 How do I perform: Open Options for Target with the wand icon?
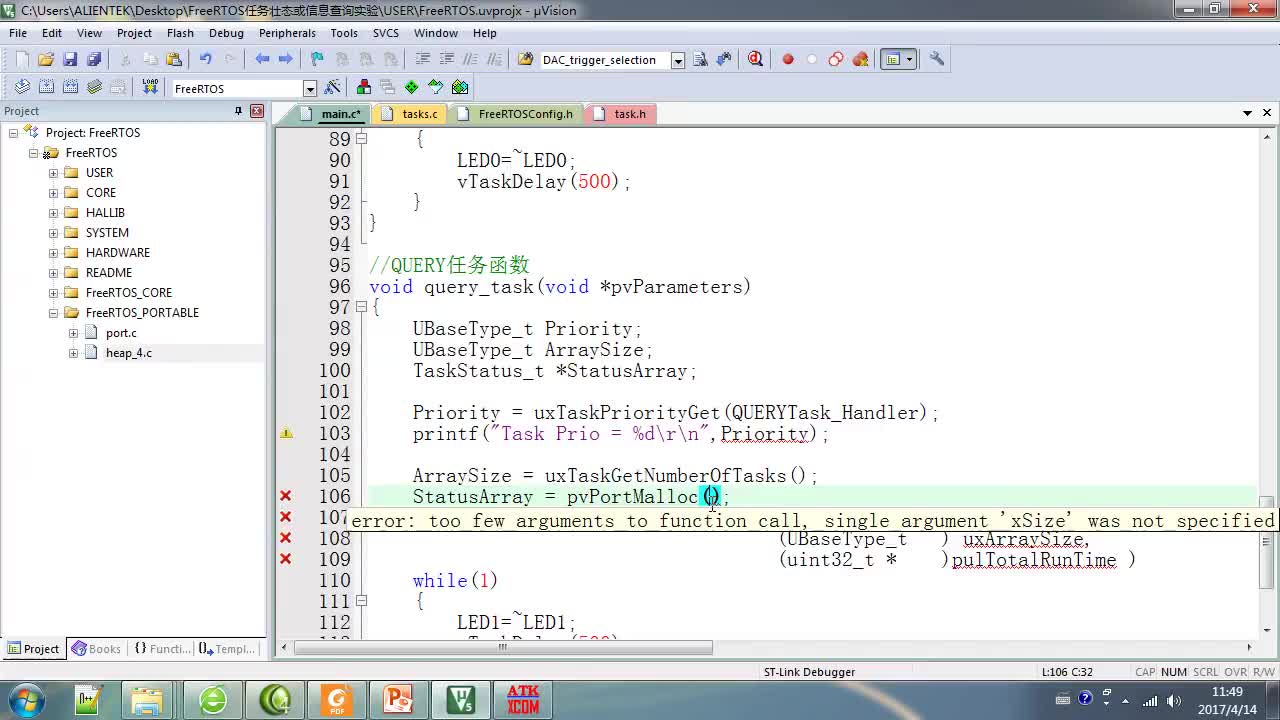point(333,88)
